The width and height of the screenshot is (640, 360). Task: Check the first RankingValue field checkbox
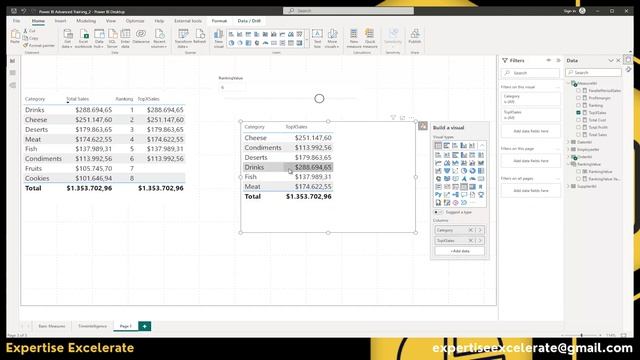coord(578,171)
